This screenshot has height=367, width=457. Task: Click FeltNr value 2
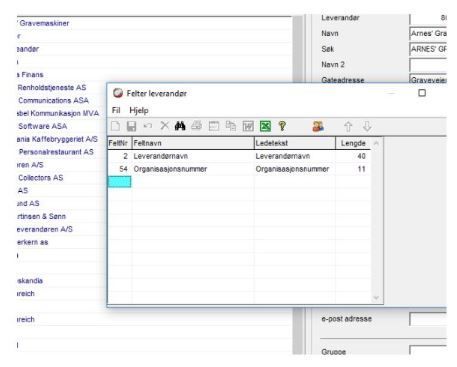pyautogui.click(x=120, y=156)
